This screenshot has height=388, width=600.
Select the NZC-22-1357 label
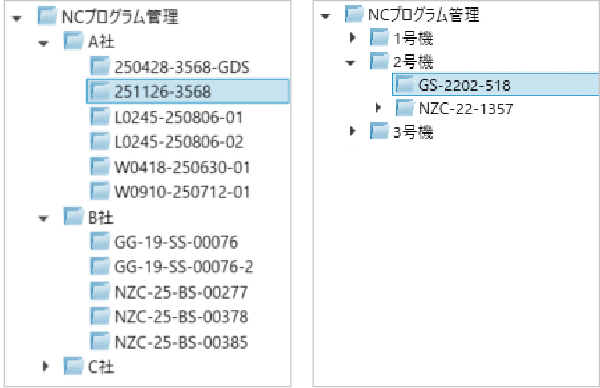(466, 109)
